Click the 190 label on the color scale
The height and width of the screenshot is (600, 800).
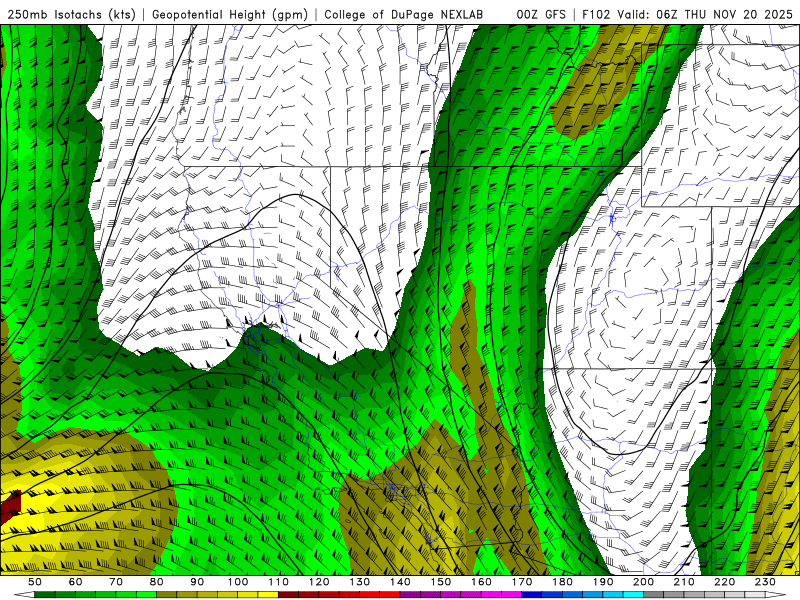(603, 582)
